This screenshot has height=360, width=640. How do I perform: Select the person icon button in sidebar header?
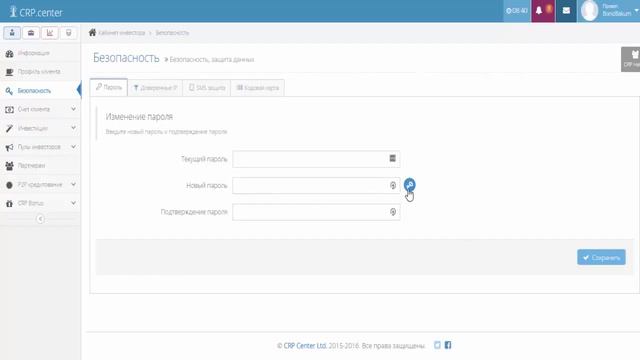pyautogui.click(x=12, y=33)
